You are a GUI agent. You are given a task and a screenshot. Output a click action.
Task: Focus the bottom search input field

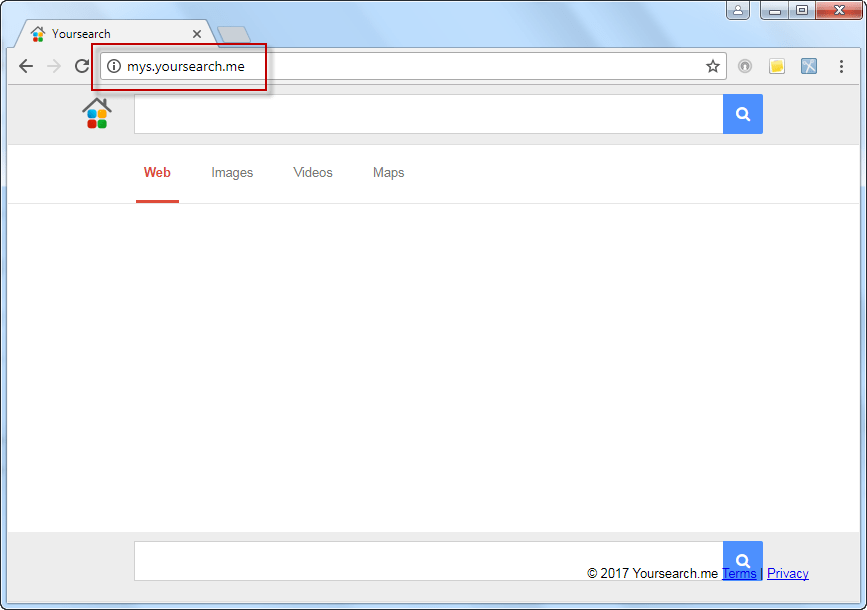[x=429, y=561]
